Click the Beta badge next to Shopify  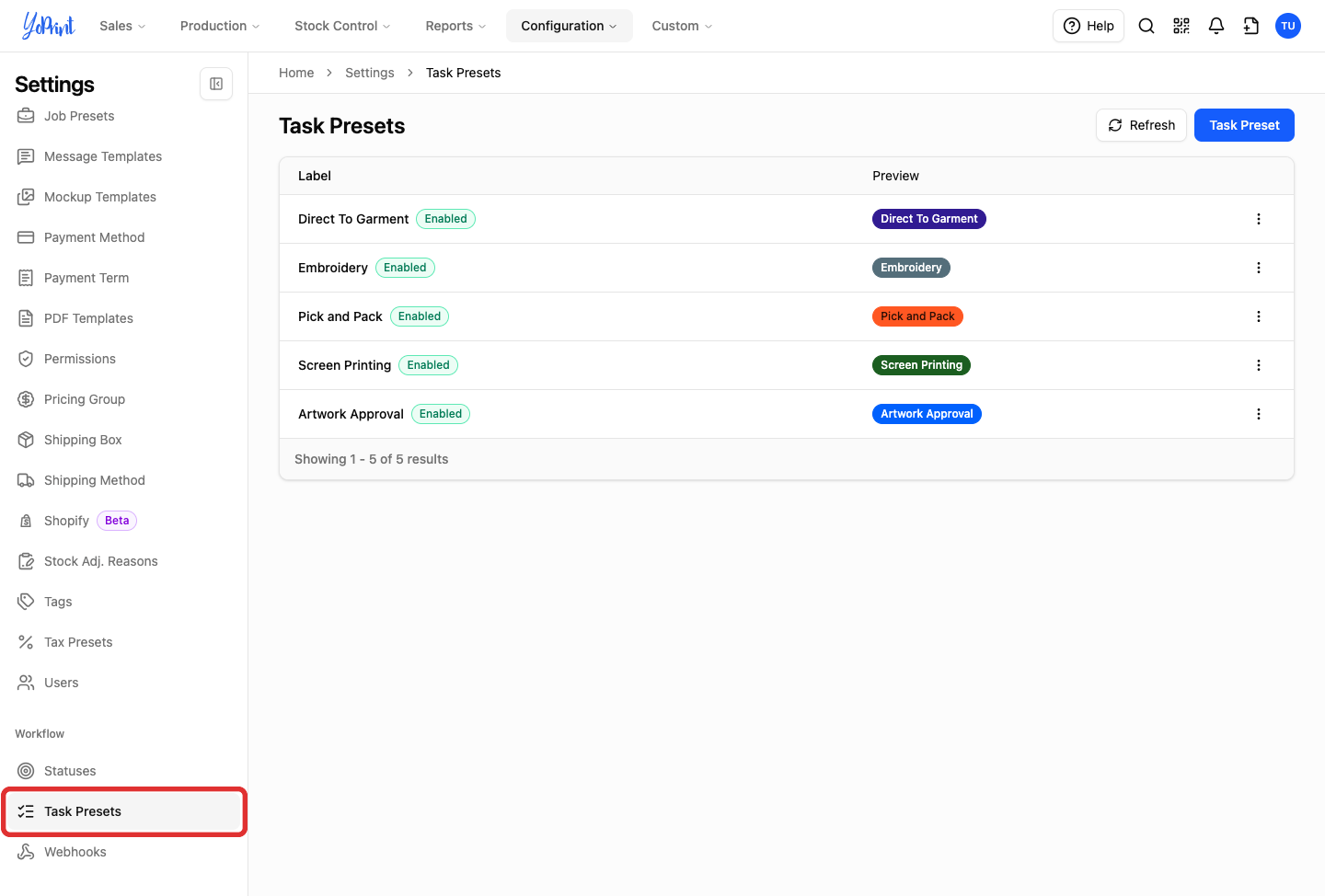point(117,521)
